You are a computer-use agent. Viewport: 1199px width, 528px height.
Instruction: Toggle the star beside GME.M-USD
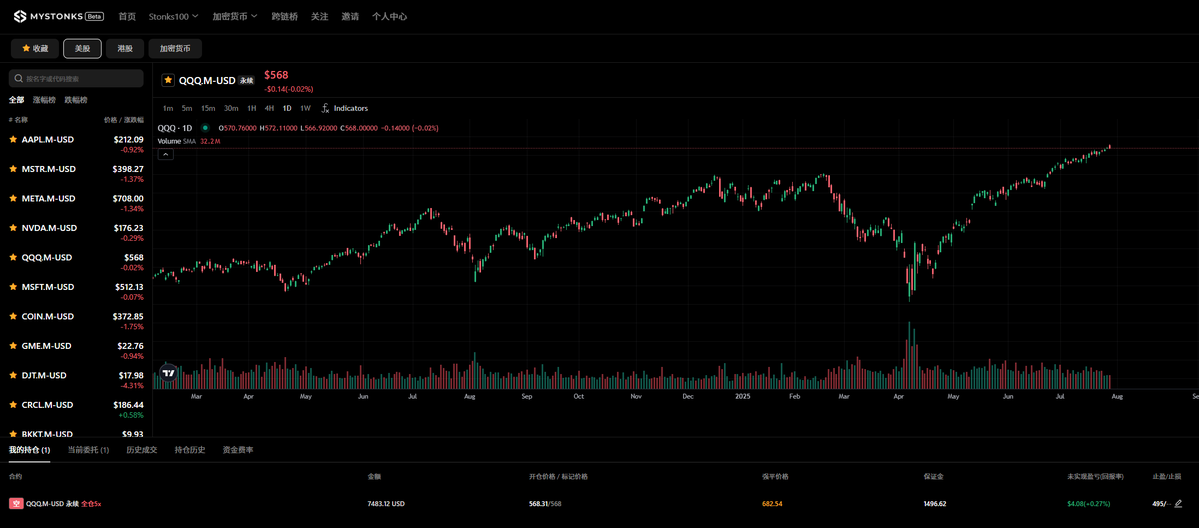(13, 346)
